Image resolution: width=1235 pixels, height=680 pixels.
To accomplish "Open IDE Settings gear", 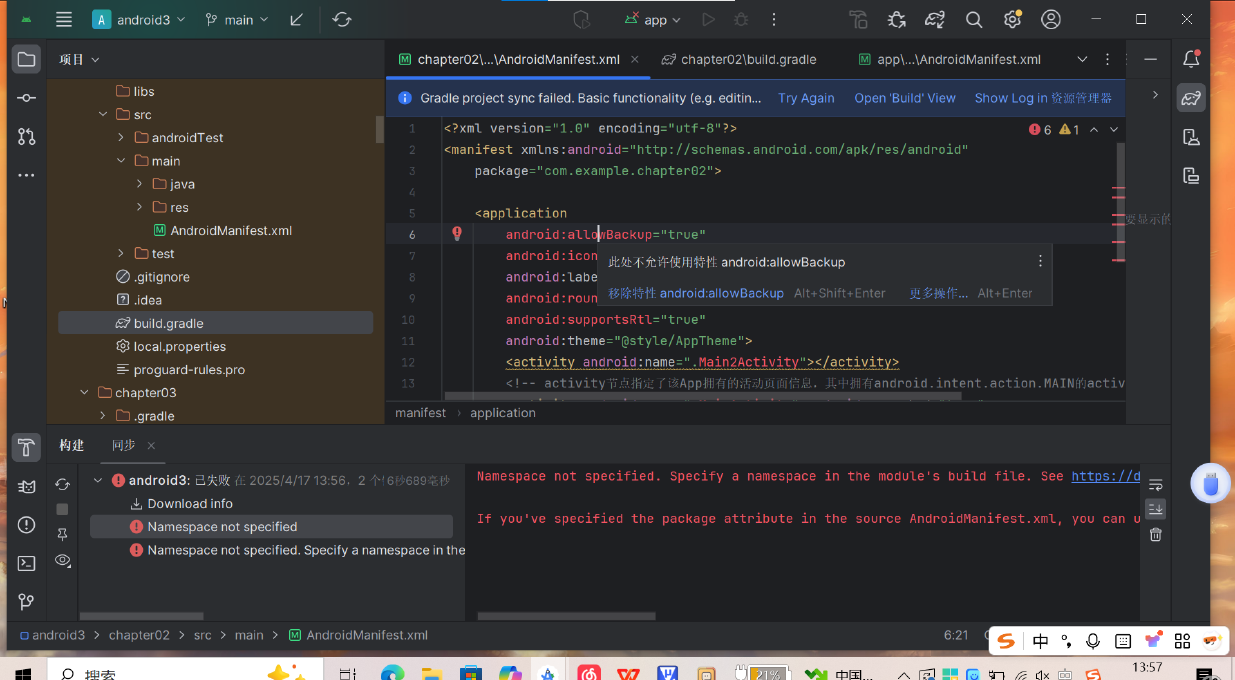I will point(1012,19).
